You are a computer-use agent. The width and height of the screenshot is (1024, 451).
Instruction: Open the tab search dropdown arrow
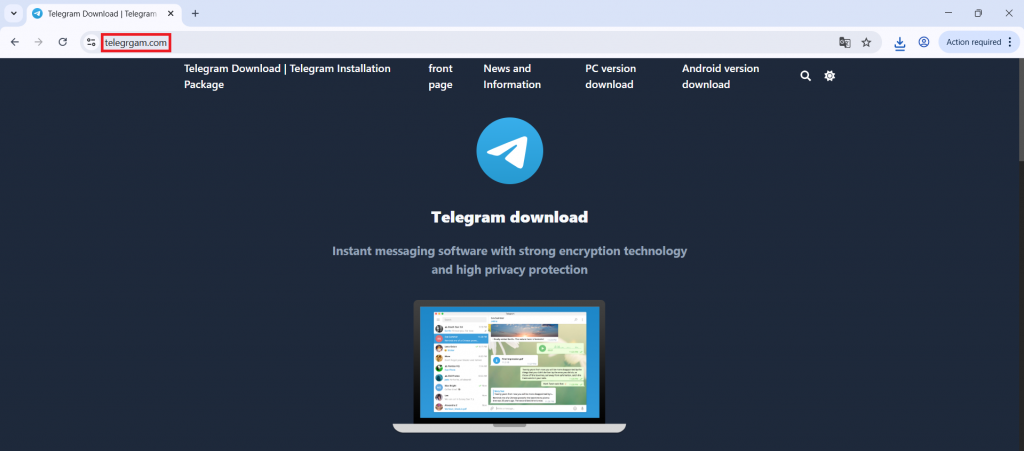(x=14, y=13)
